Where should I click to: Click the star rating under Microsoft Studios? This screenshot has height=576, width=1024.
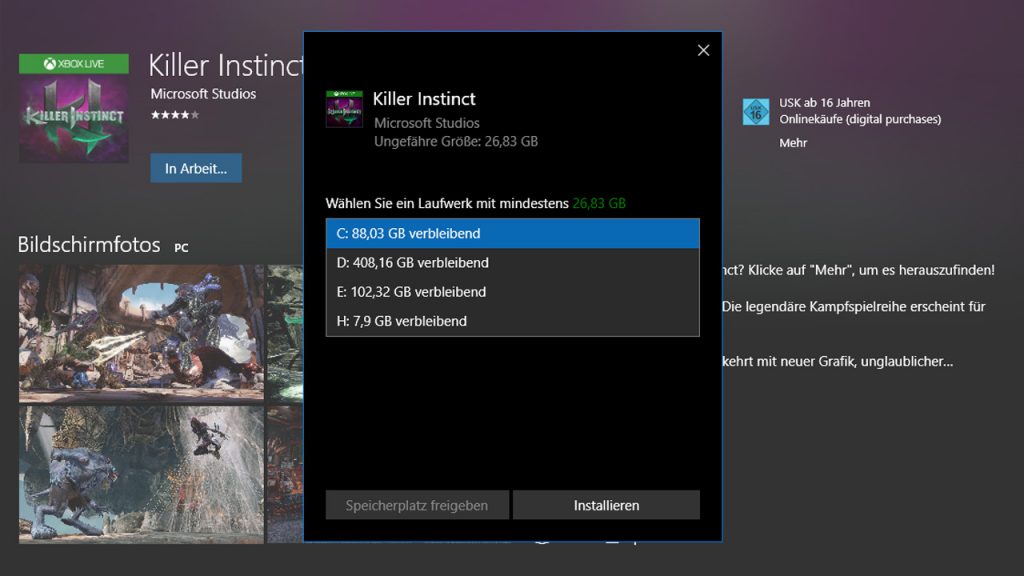point(175,115)
